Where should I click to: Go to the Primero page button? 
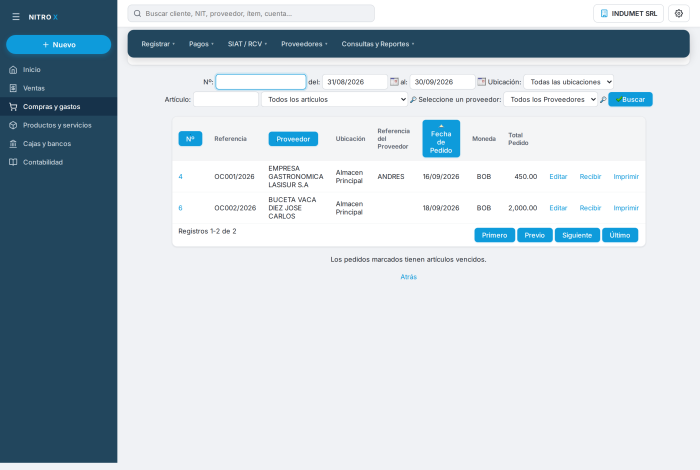[494, 235]
